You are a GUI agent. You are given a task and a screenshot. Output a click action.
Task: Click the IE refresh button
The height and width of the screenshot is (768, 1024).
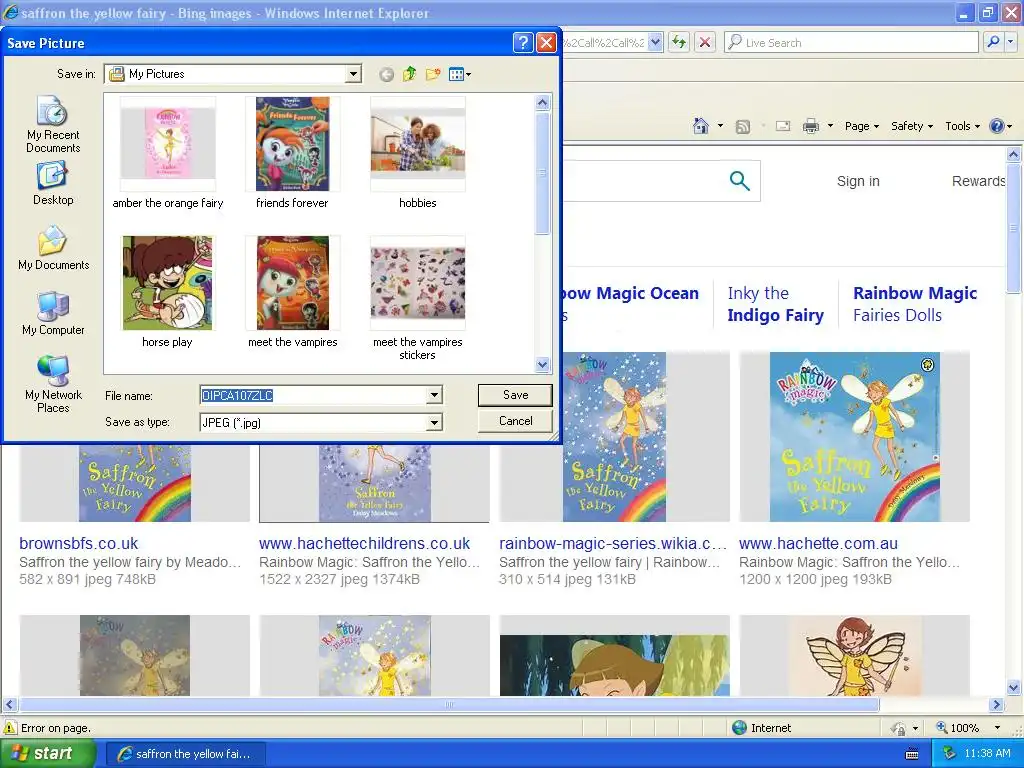click(x=679, y=42)
